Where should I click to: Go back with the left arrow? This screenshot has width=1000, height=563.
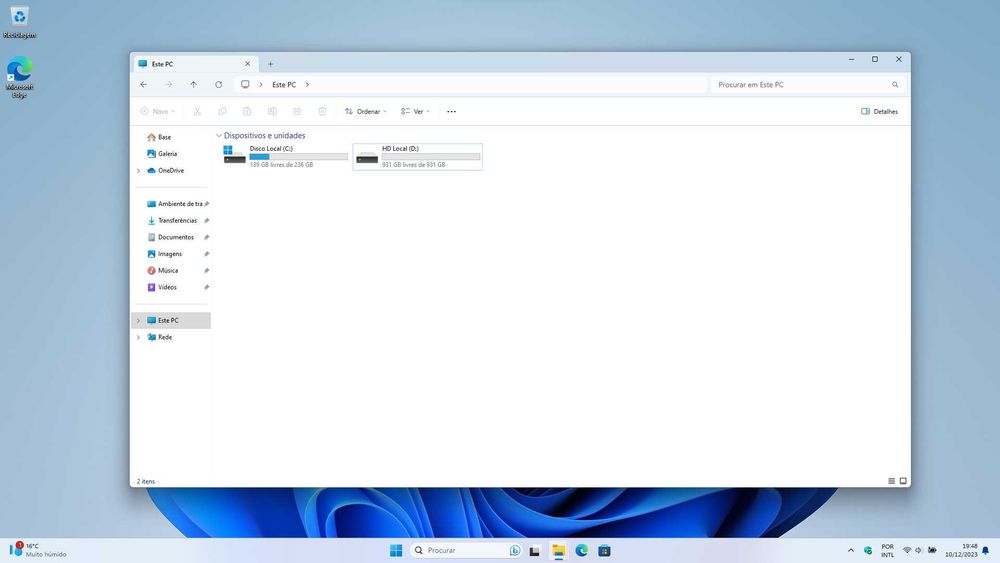pos(143,84)
